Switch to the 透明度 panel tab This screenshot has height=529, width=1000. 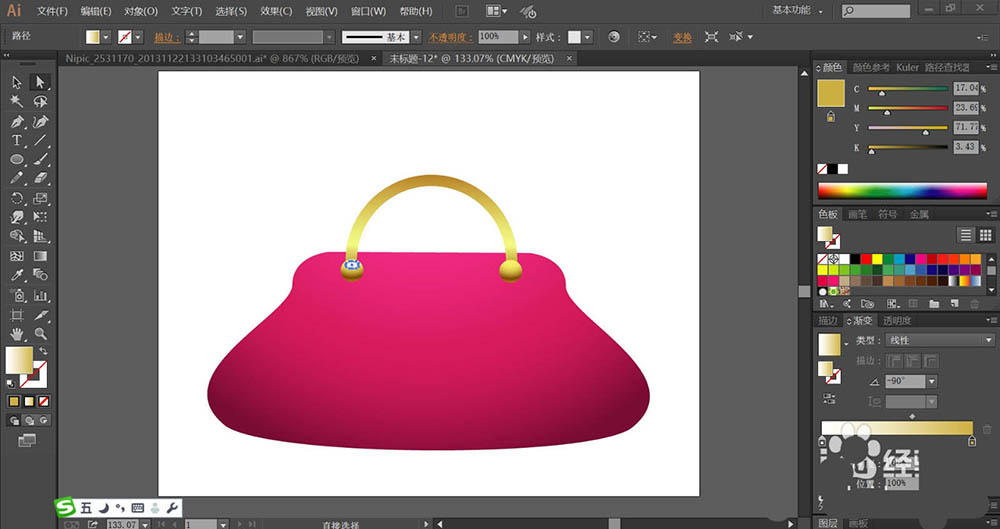click(896, 321)
